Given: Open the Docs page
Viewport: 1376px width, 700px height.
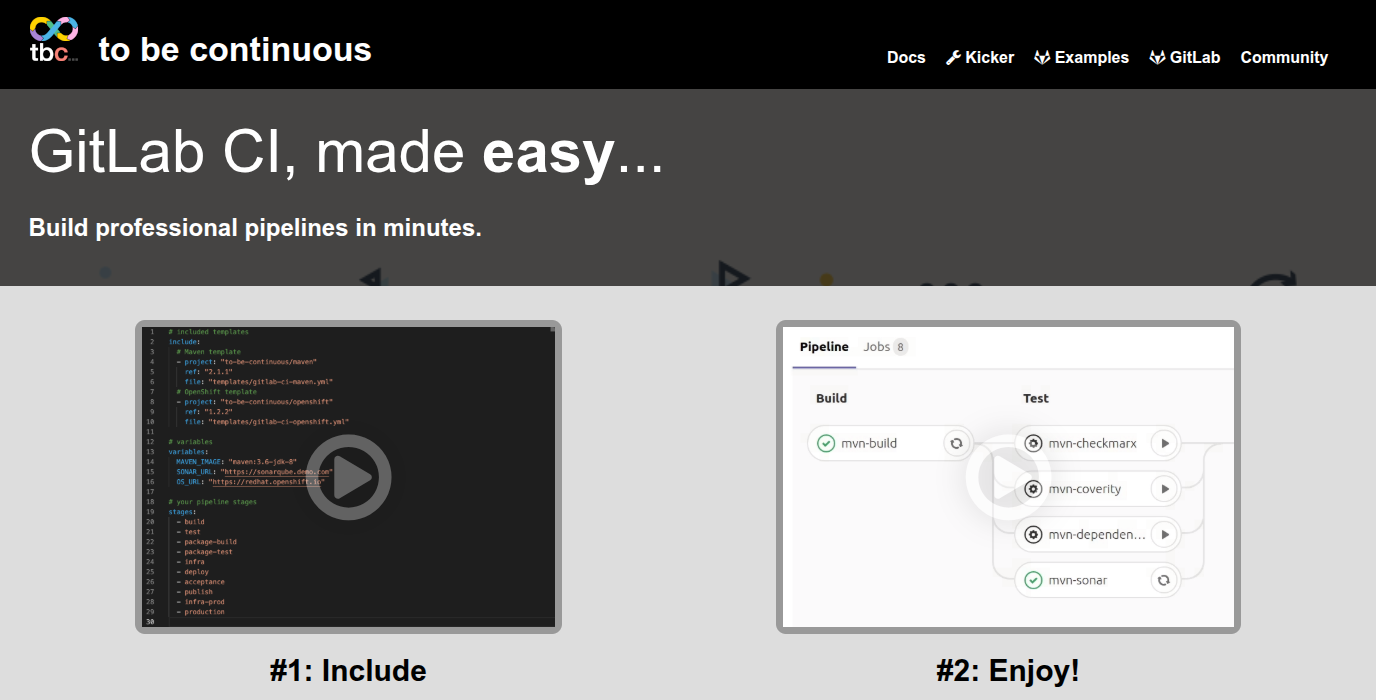Looking at the screenshot, I should (906, 57).
